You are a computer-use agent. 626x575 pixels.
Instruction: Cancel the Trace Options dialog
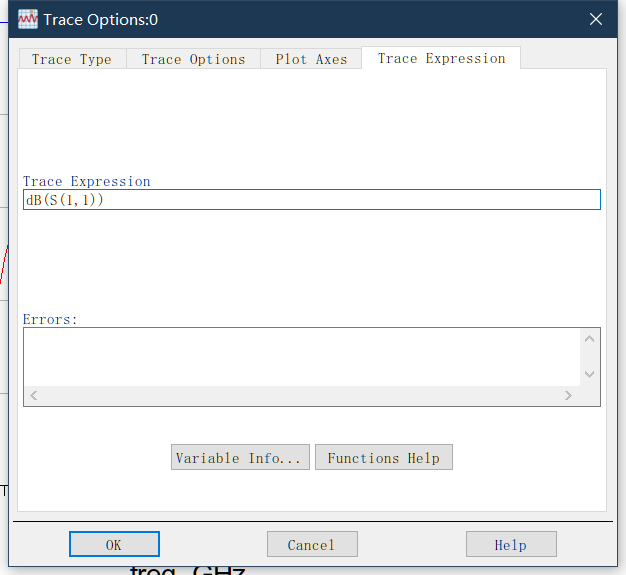(x=312, y=544)
